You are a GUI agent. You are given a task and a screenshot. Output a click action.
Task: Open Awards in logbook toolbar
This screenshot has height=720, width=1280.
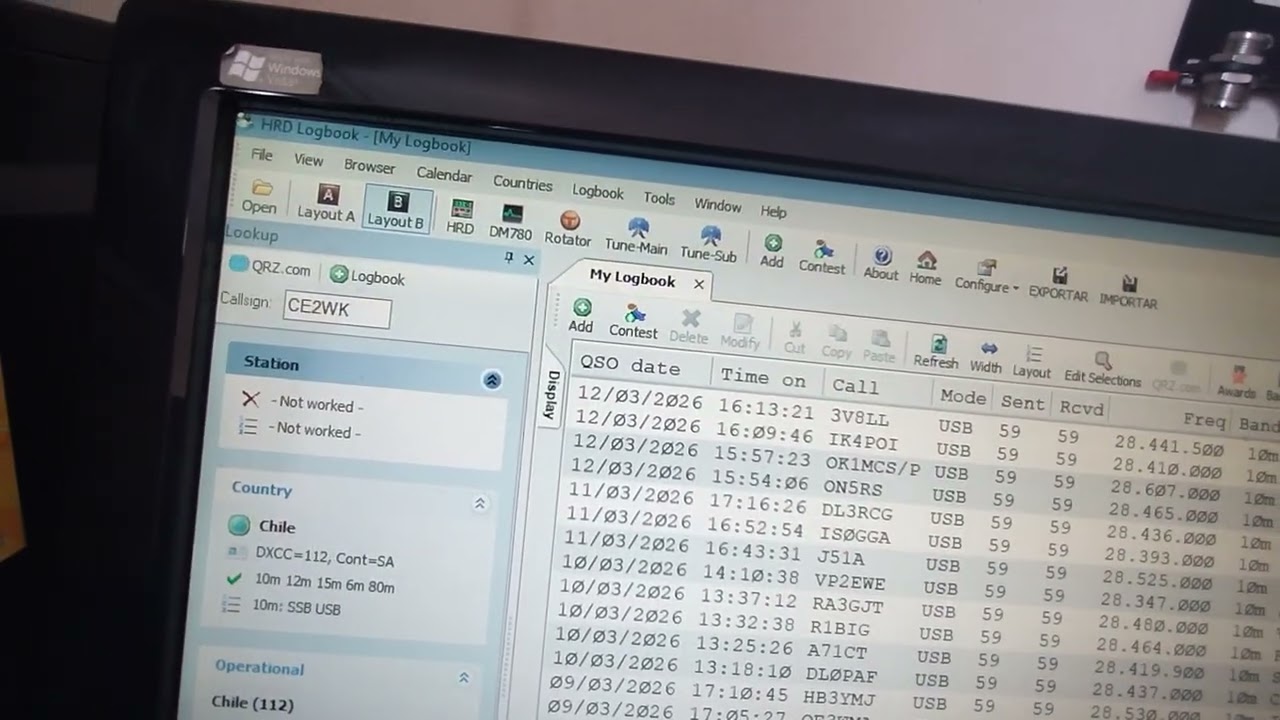pyautogui.click(x=1237, y=384)
